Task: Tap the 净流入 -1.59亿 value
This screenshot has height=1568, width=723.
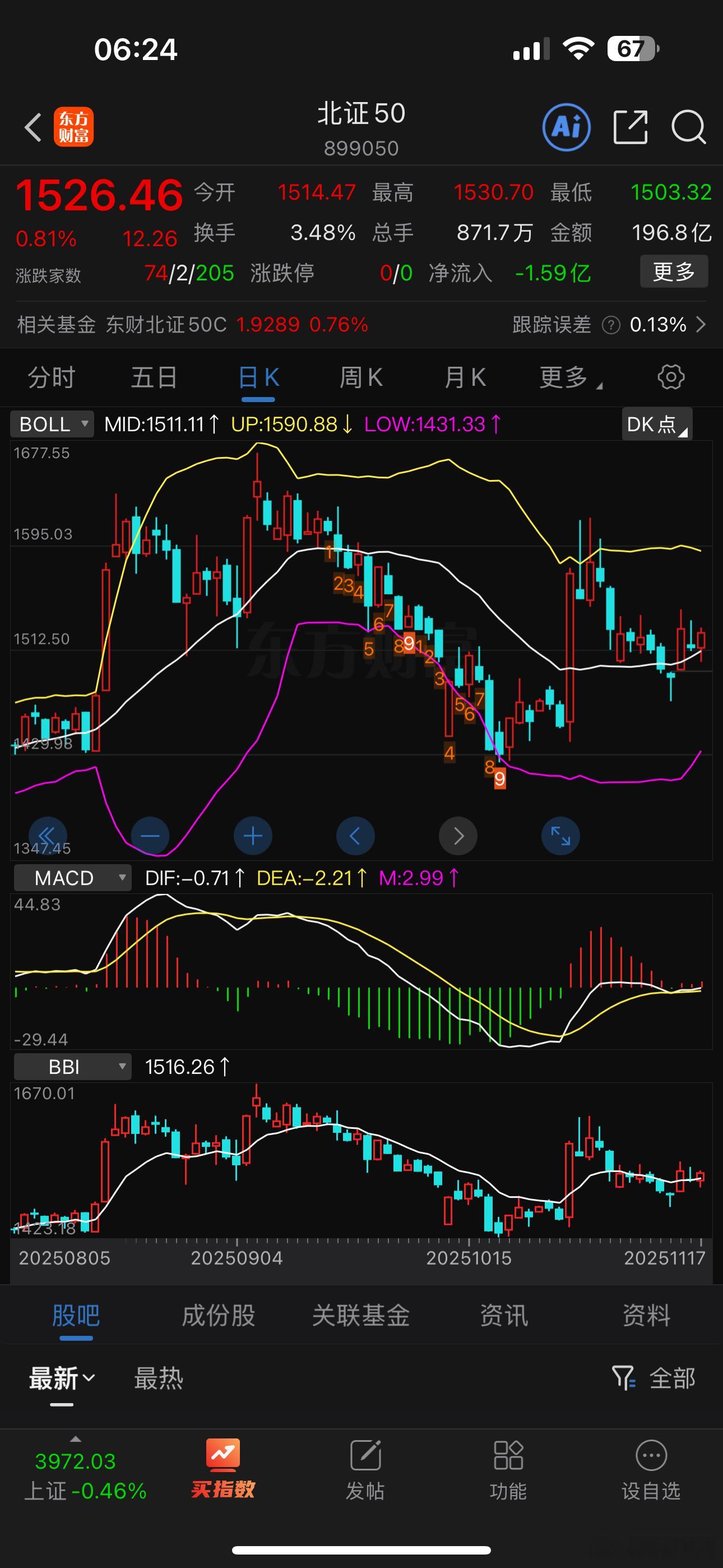Action: [x=553, y=273]
